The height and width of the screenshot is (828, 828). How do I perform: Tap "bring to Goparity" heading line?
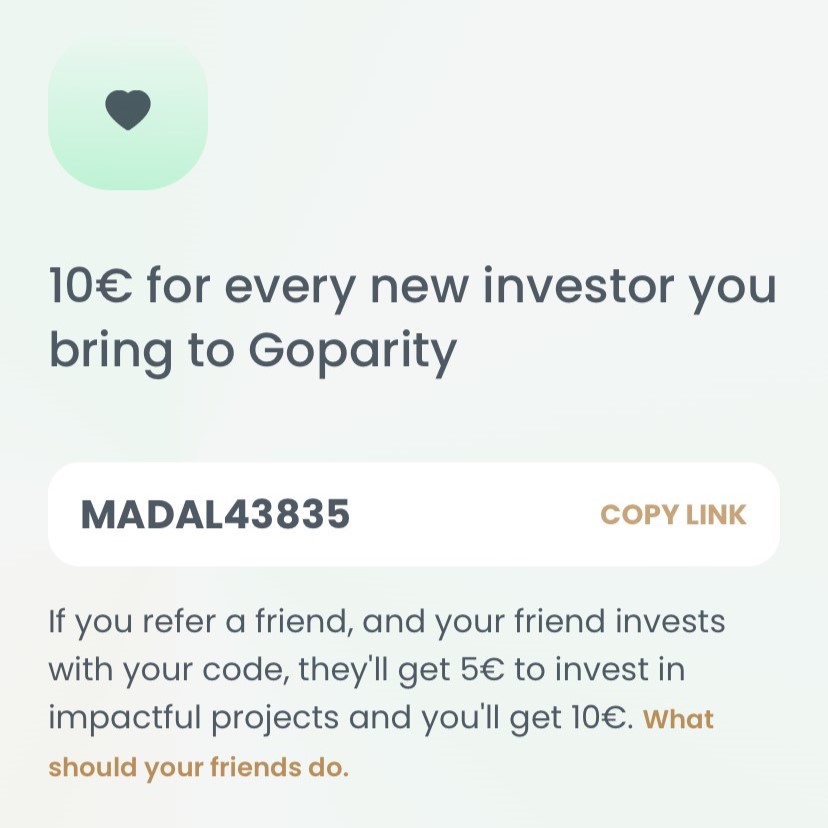point(252,350)
